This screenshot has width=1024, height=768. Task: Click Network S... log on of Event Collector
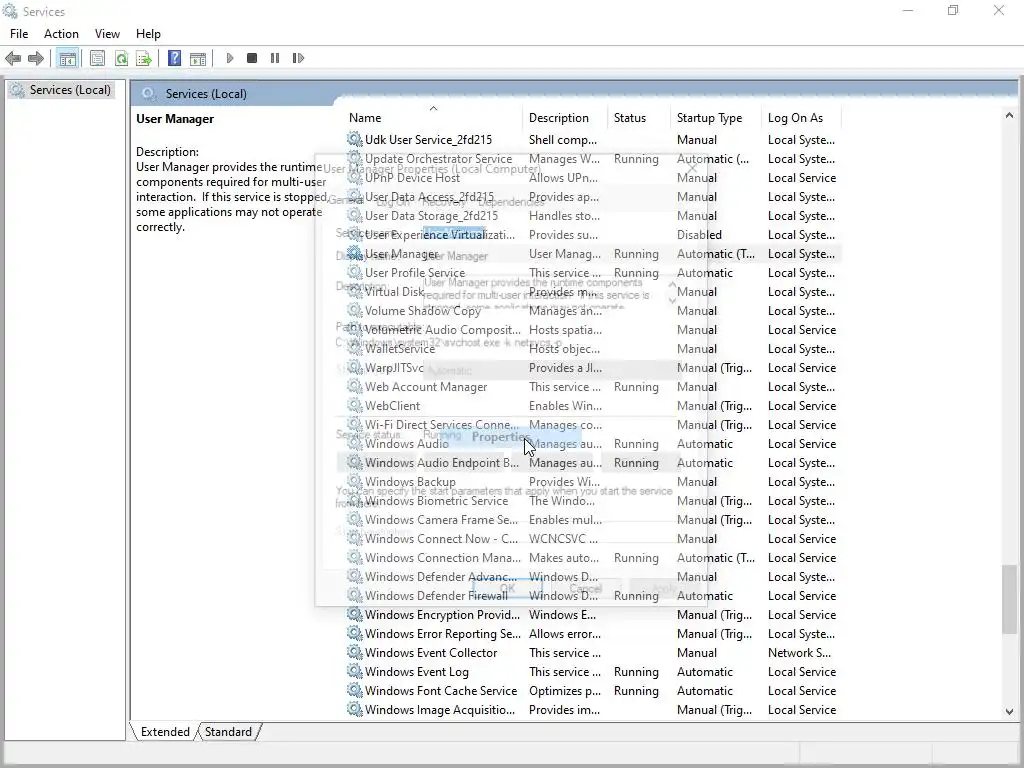[799, 652]
